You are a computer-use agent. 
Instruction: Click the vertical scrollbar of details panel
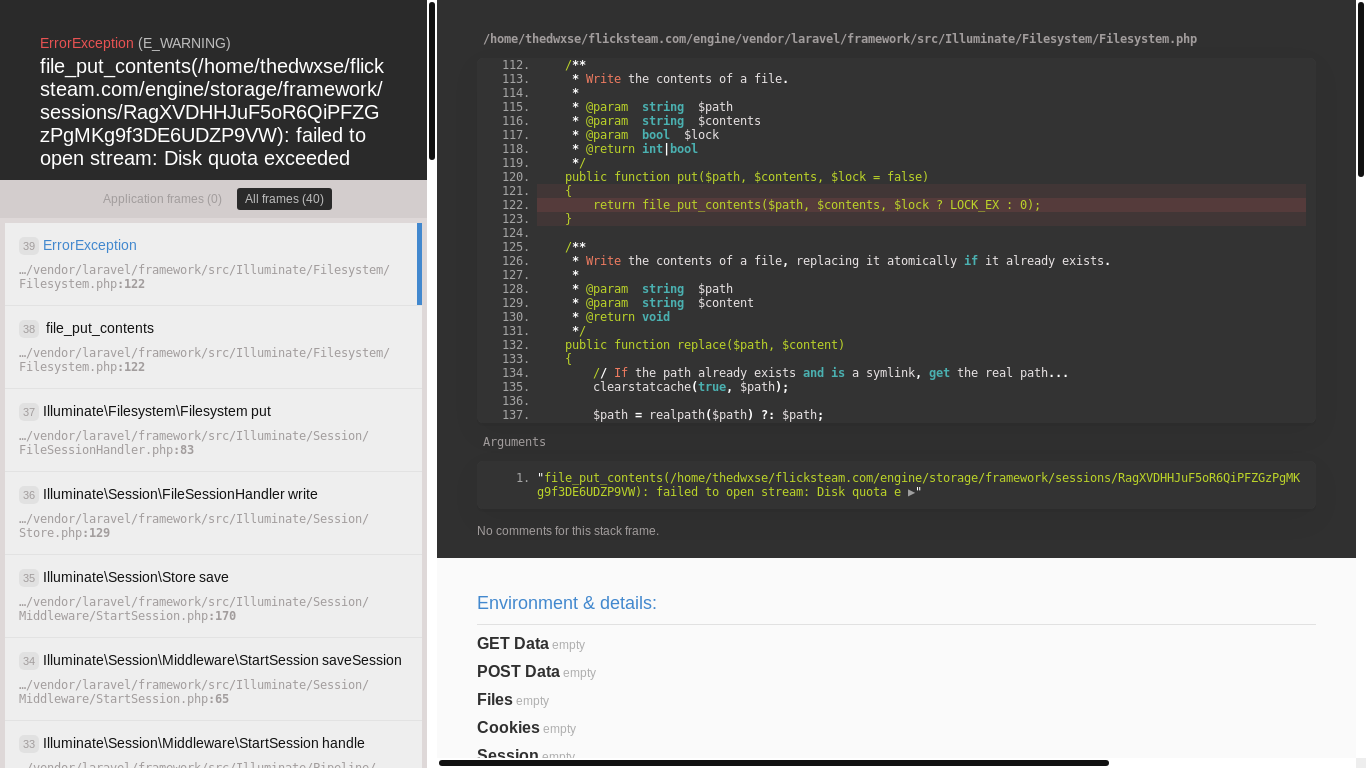[x=1361, y=90]
